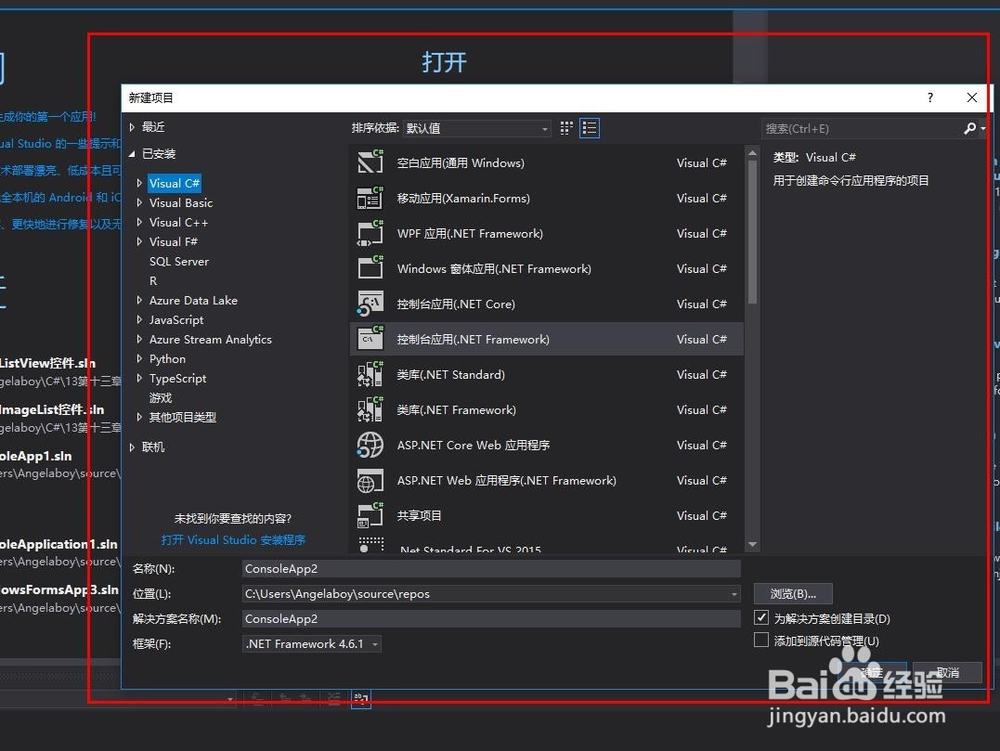This screenshot has height=751, width=1000.
Task: Select the shared project (共享项目) template icon
Action: pyautogui.click(x=370, y=515)
